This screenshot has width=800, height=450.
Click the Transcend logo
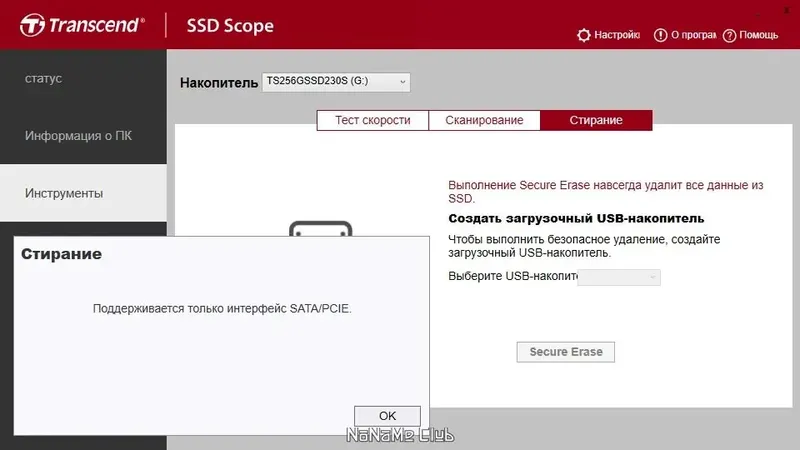click(82, 25)
